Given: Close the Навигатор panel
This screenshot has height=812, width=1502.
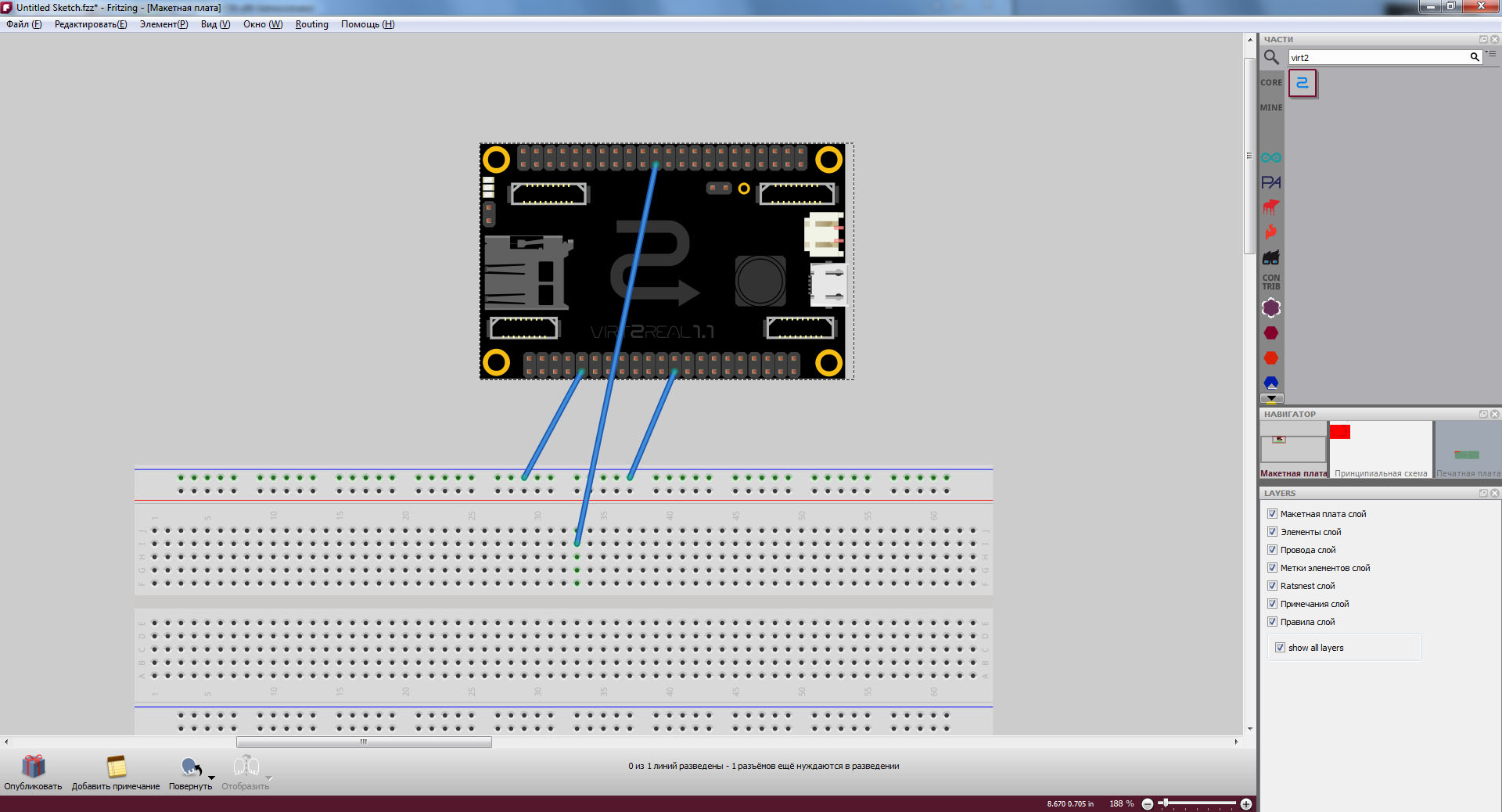Looking at the screenshot, I should click(1495, 414).
